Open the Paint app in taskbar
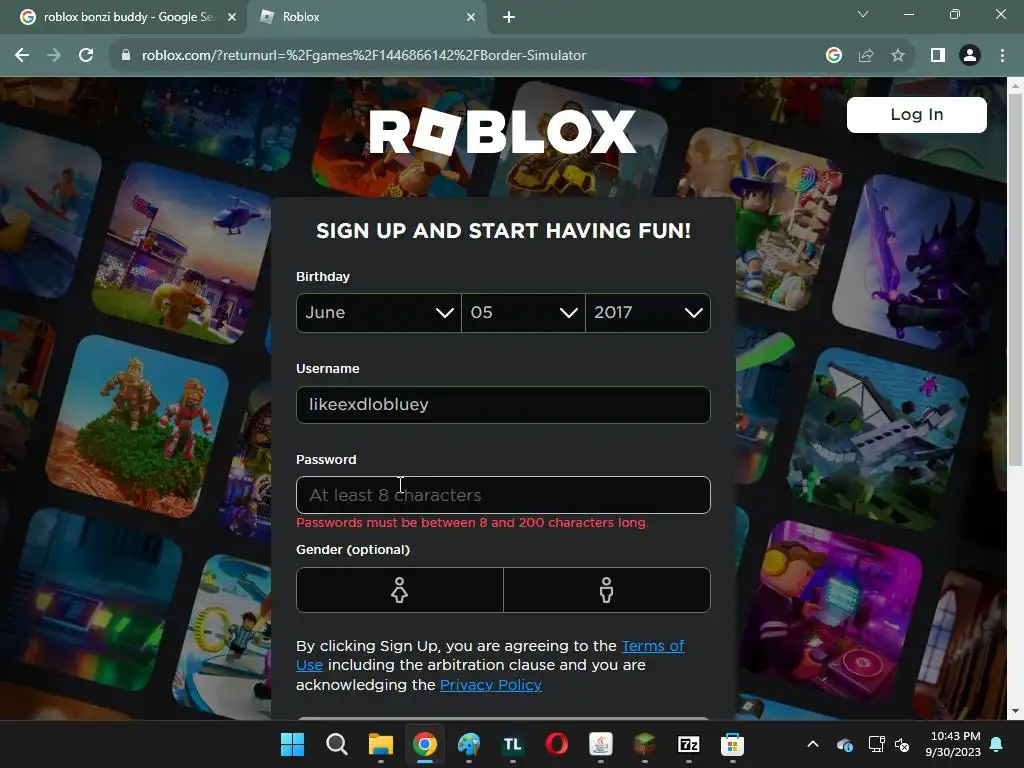The image size is (1024, 768). pyautogui.click(x=468, y=744)
